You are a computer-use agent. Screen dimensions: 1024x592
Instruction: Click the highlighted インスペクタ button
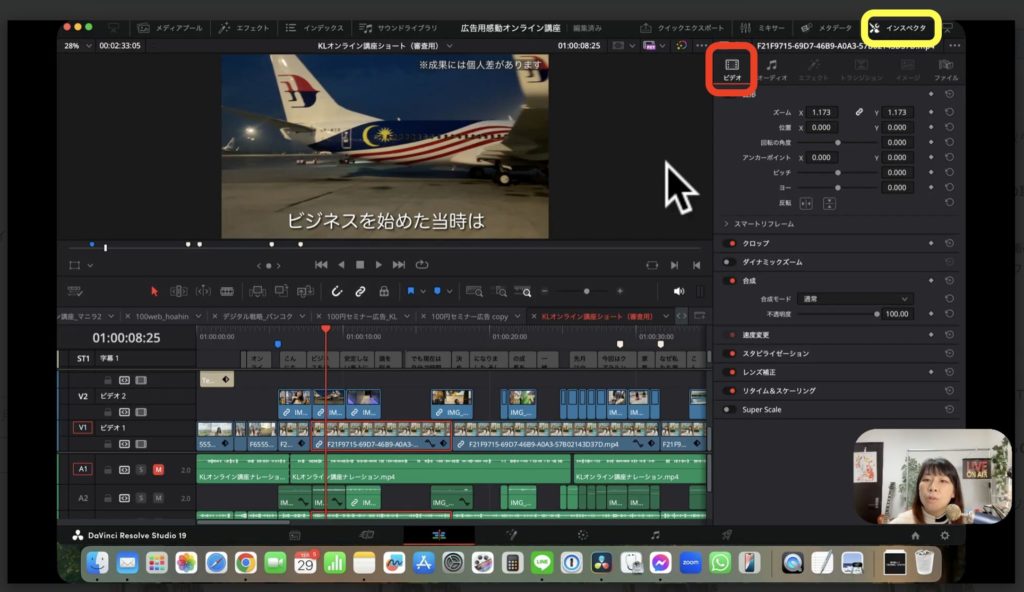(x=901, y=27)
